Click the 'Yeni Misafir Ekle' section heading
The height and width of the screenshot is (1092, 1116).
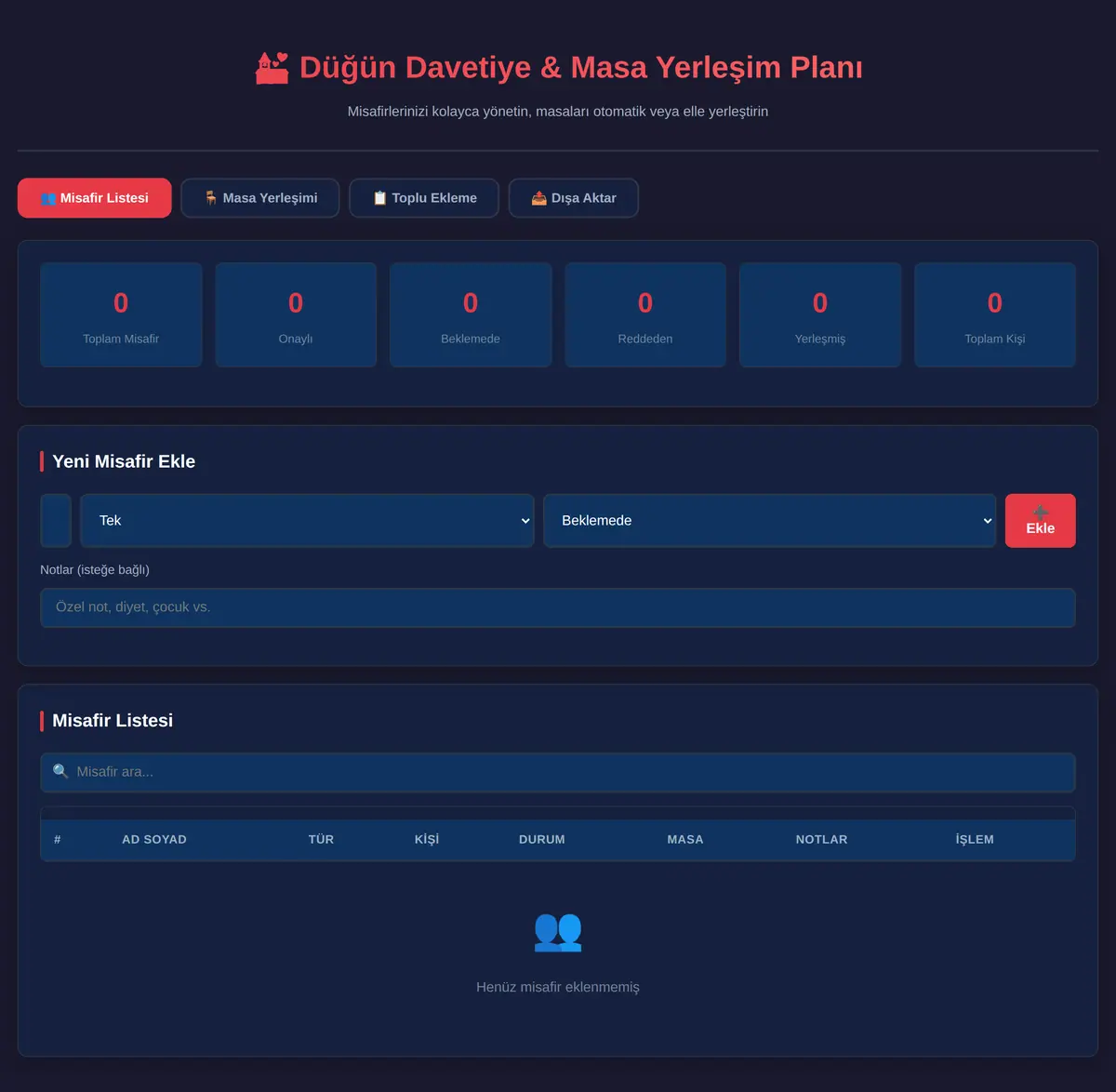124,461
